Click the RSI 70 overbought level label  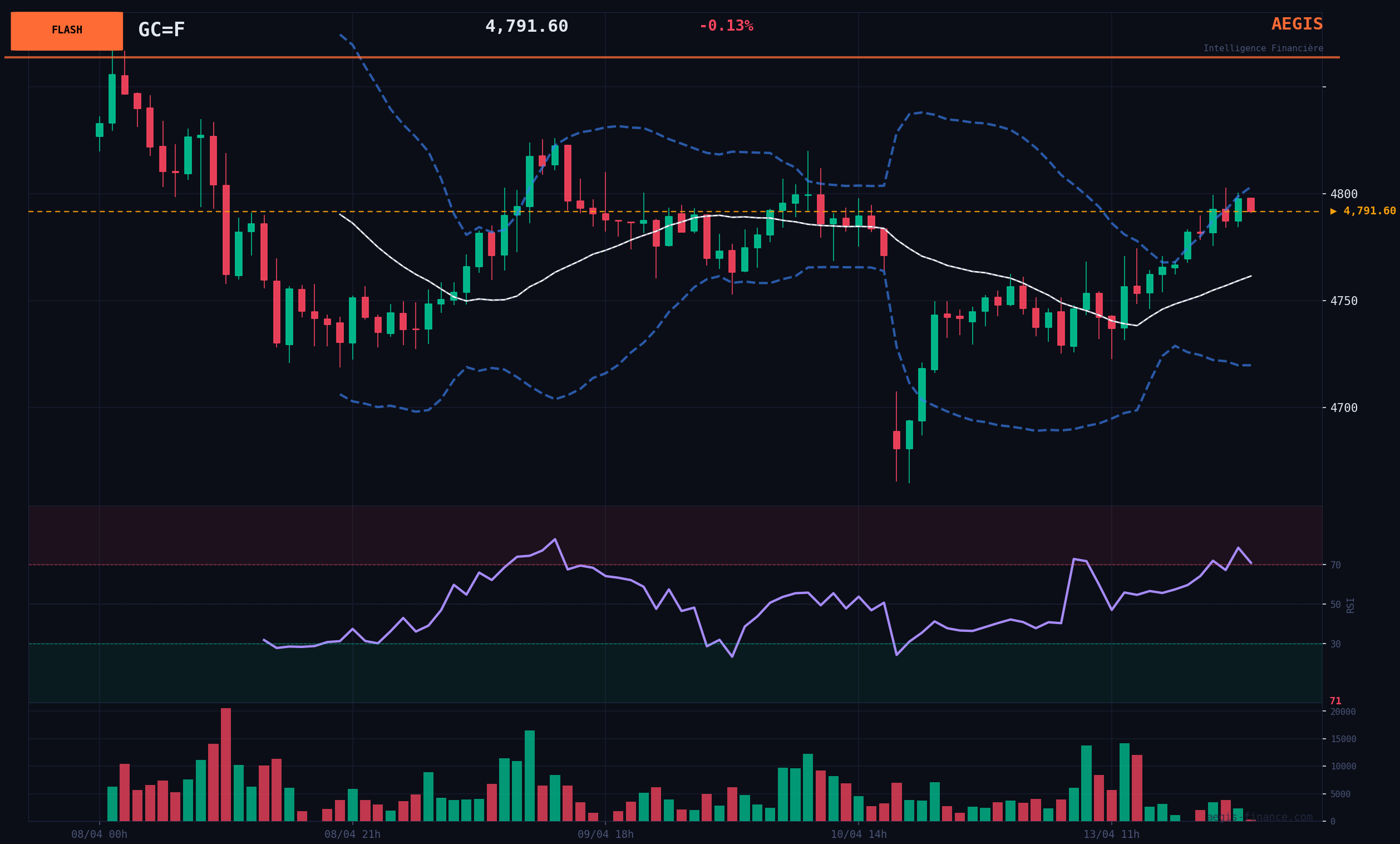click(x=1335, y=566)
